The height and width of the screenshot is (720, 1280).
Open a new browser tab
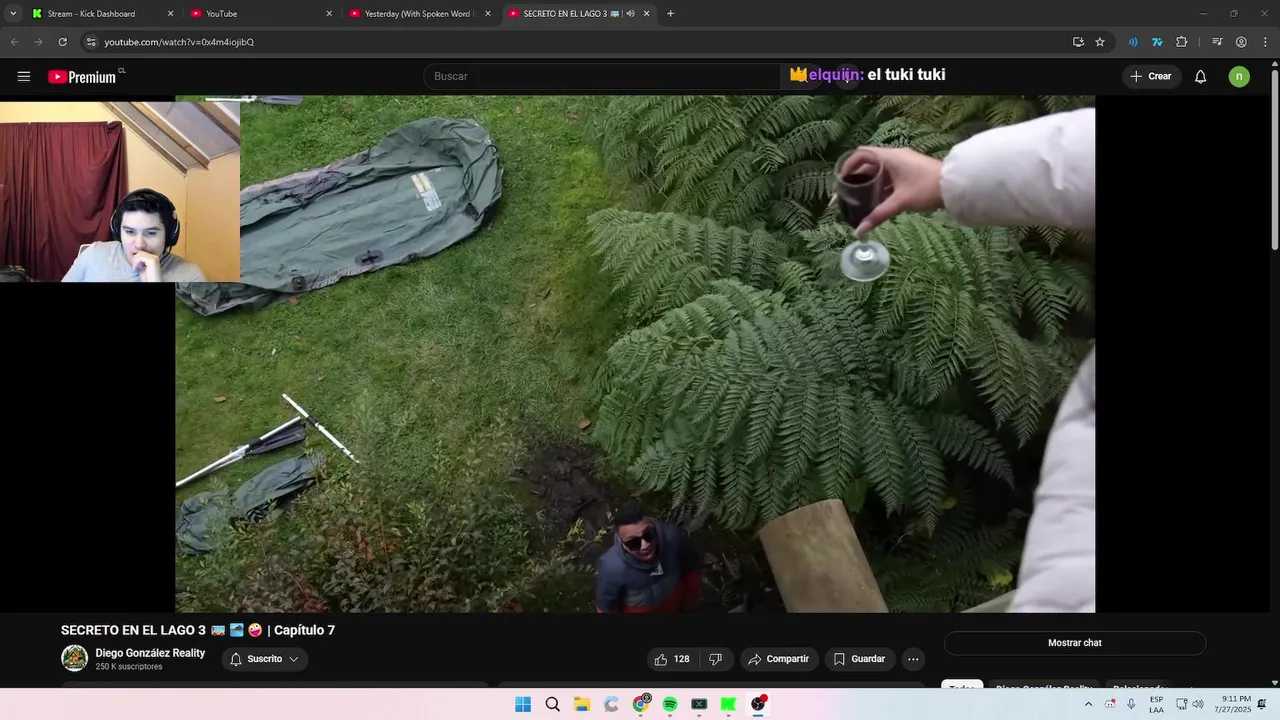670,14
